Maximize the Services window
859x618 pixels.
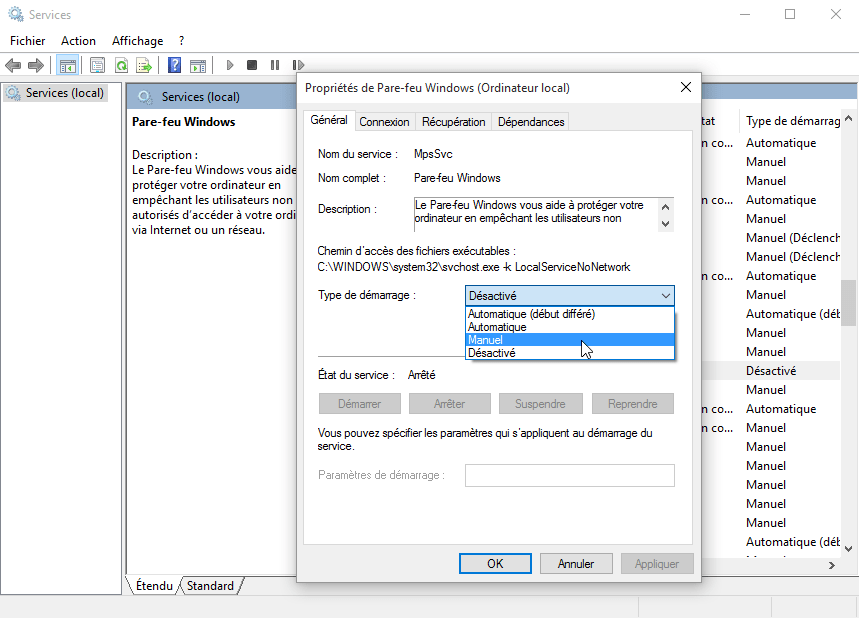[x=790, y=14]
